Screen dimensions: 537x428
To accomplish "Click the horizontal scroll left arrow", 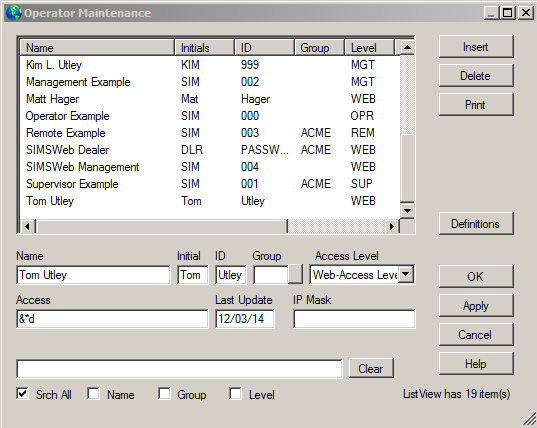I will (x=27, y=226).
